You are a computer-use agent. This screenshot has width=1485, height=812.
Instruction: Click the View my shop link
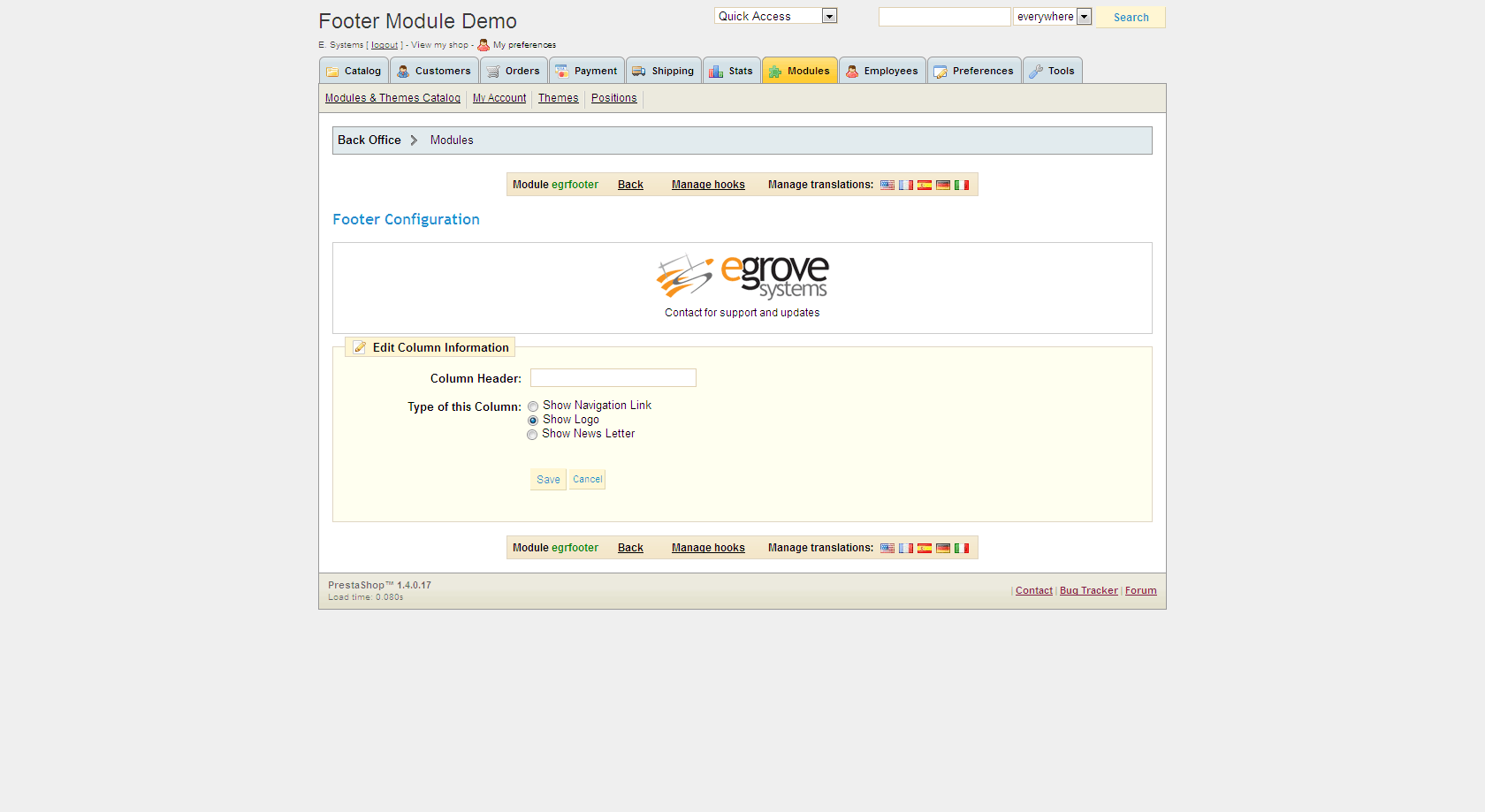point(439,45)
